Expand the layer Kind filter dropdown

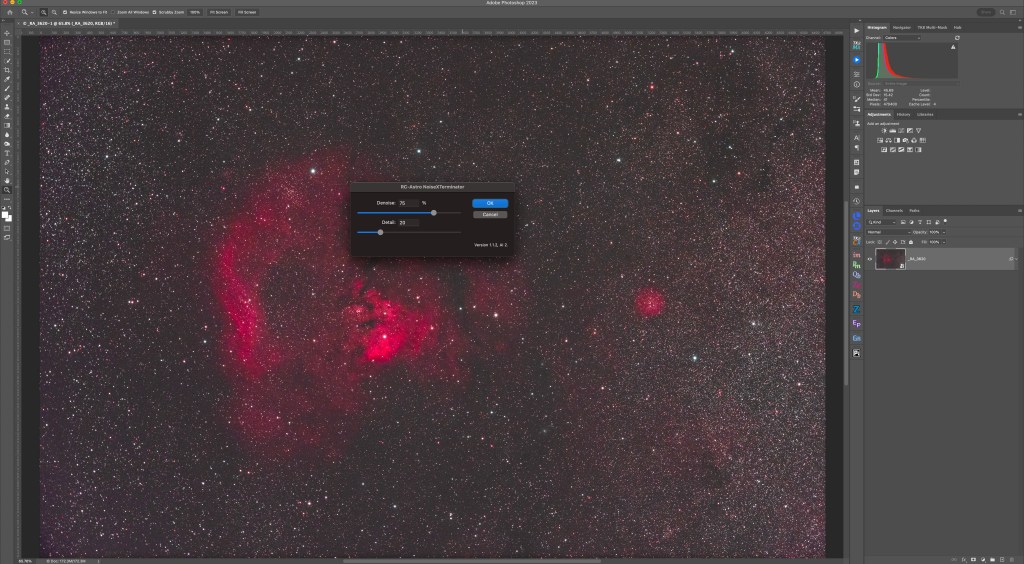(x=882, y=222)
